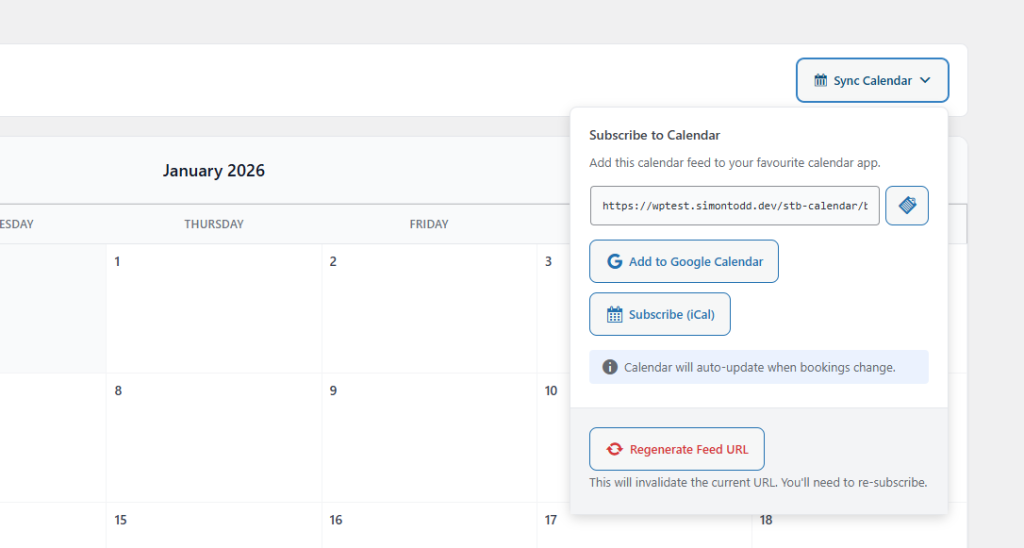Focus the calendar feed URL text field
1024x548 pixels.
[734, 206]
